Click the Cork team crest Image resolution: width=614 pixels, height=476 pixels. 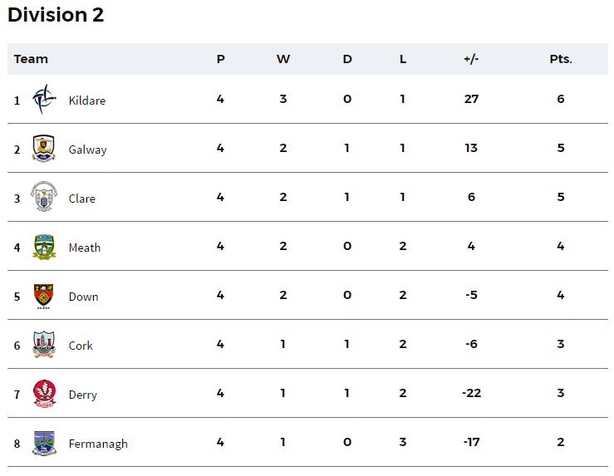tap(44, 344)
